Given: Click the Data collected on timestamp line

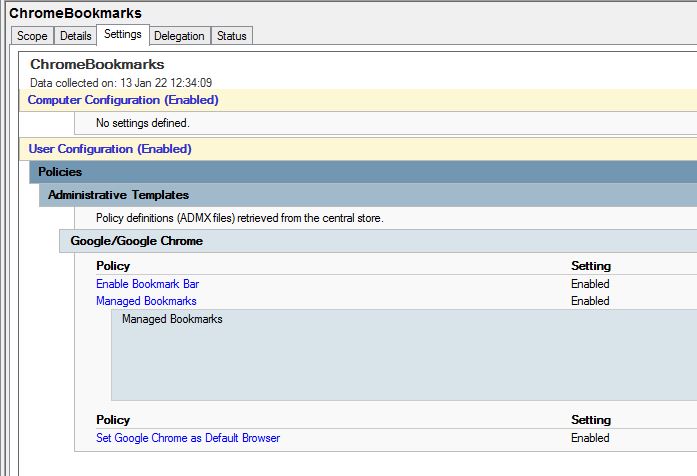Looking at the screenshot, I should pyautogui.click(x=121, y=83).
